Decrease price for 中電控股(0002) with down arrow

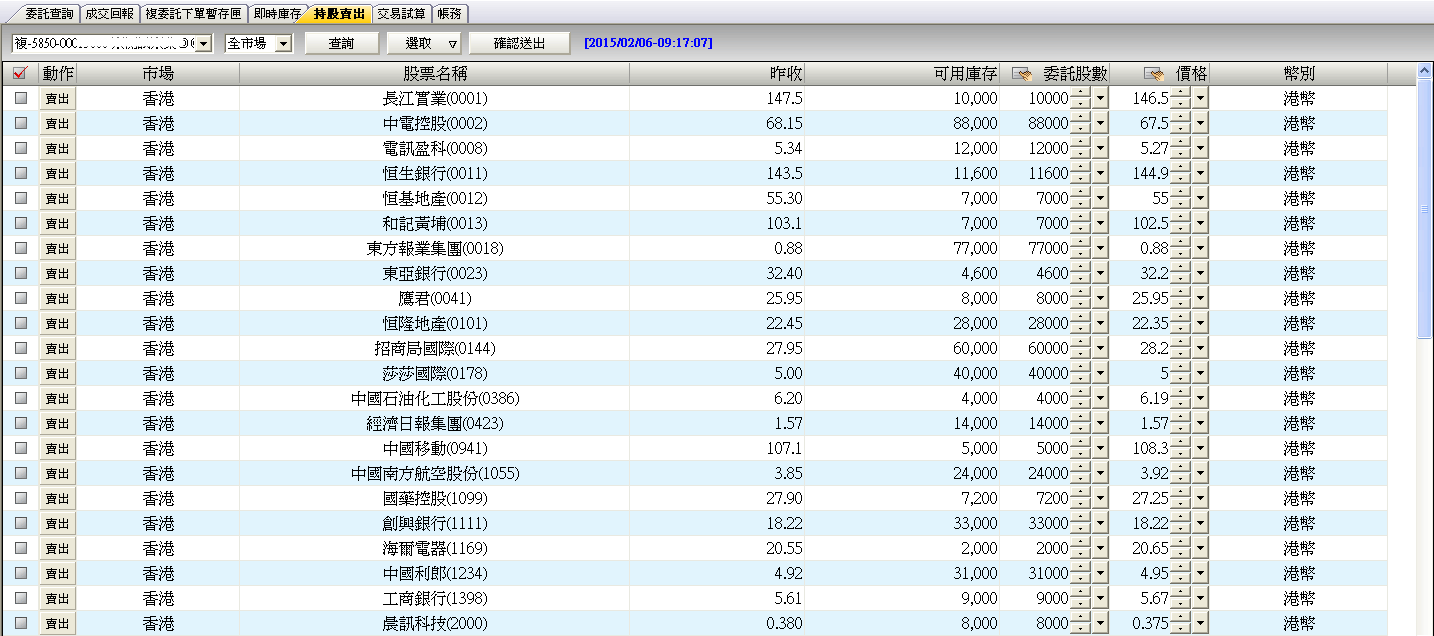coord(1180,129)
